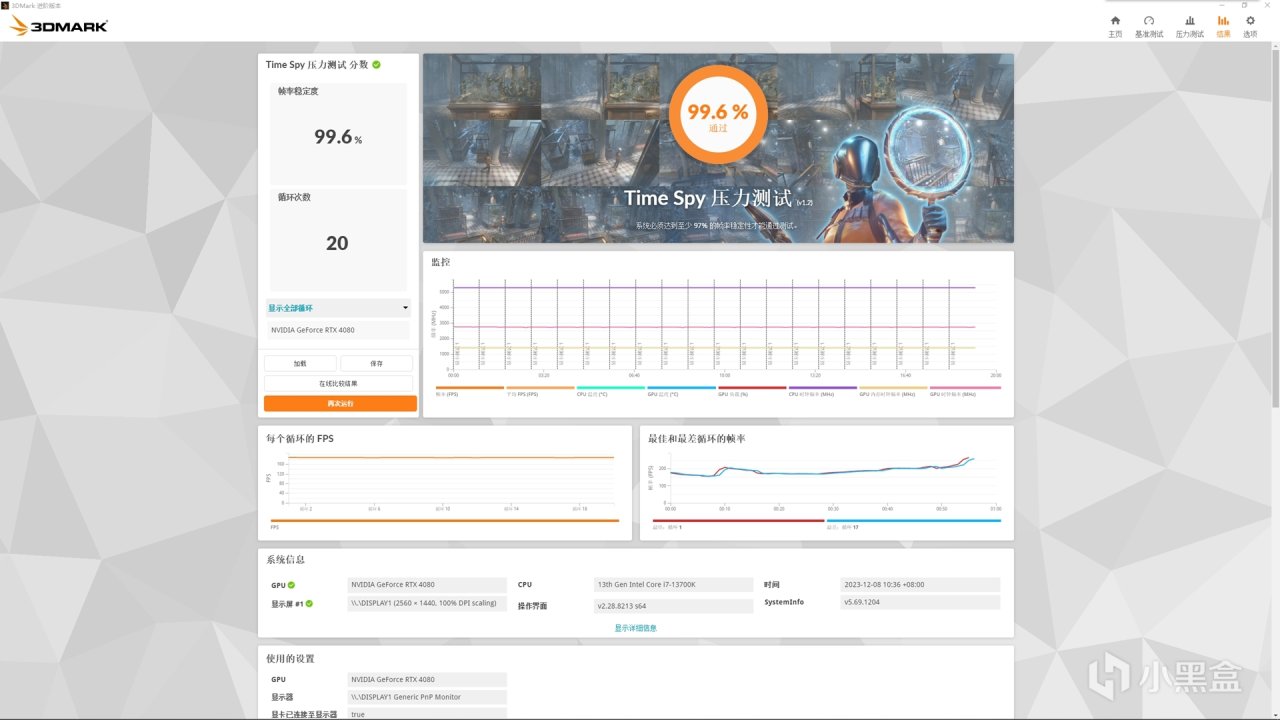Toggle the 帧率 (FPS) orange legend swatch
This screenshot has height=720, width=1280.
[470, 388]
